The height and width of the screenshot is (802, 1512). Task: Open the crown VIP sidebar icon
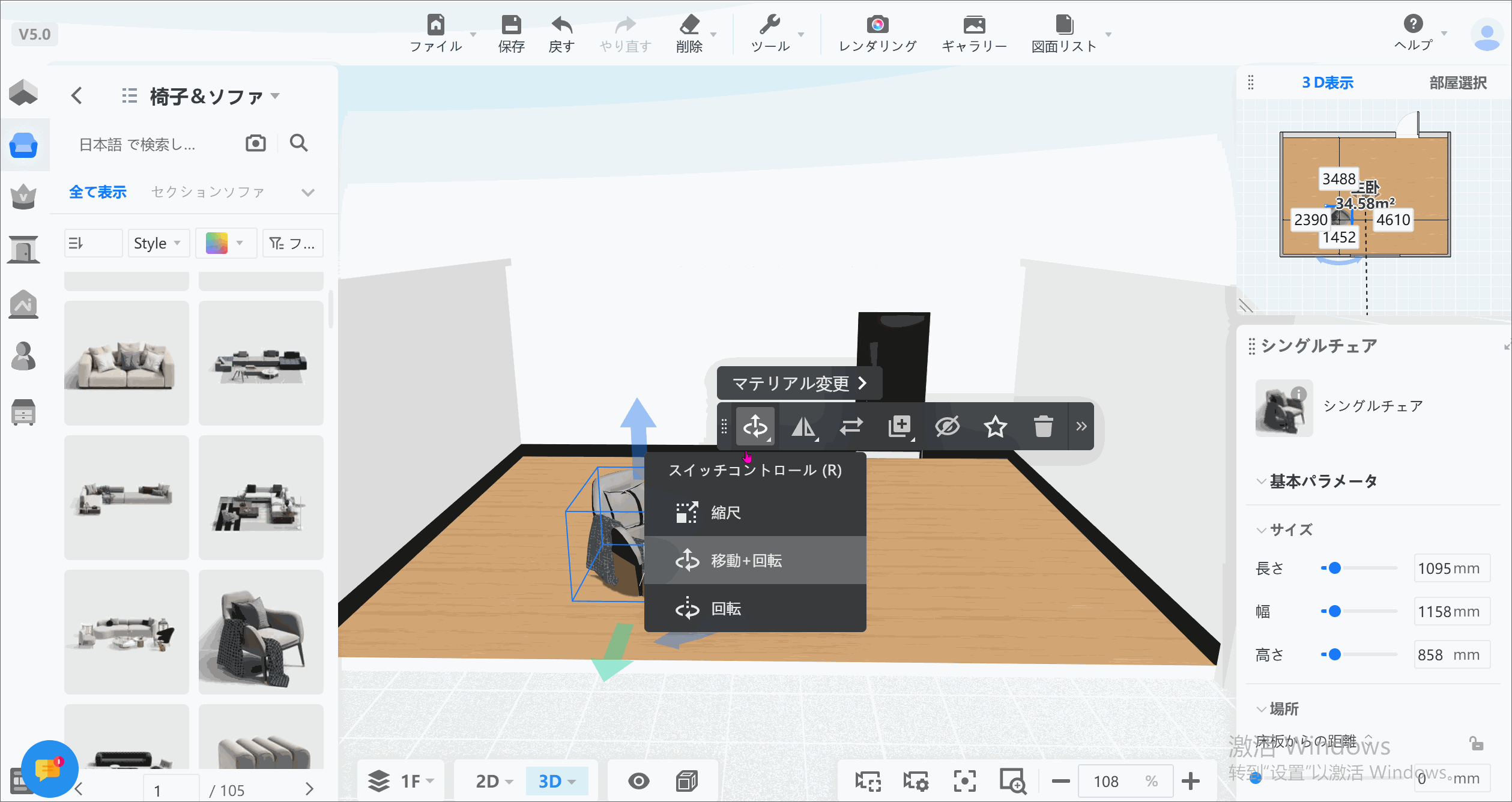click(23, 196)
